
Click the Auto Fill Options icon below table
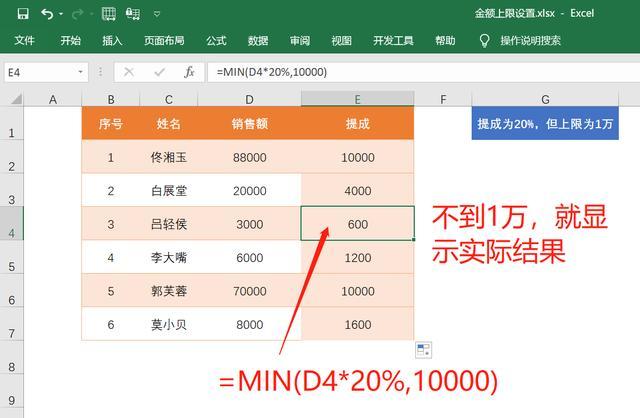point(423,349)
